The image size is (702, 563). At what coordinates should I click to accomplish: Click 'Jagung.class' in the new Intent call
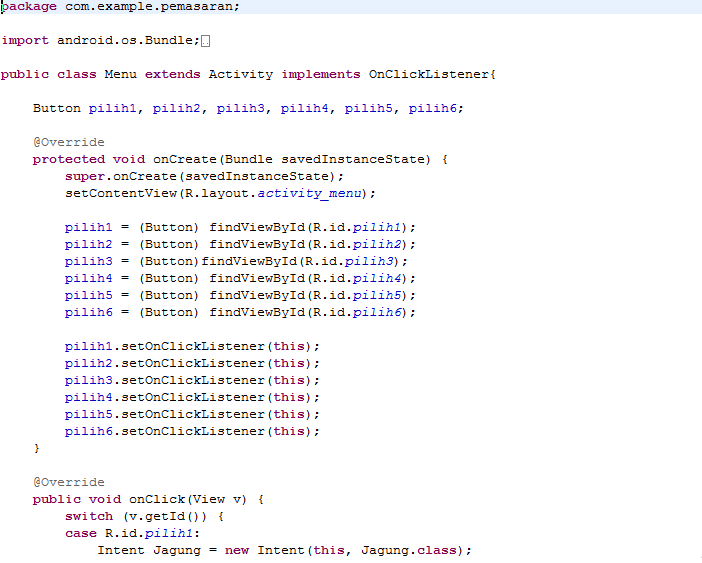click(409, 550)
